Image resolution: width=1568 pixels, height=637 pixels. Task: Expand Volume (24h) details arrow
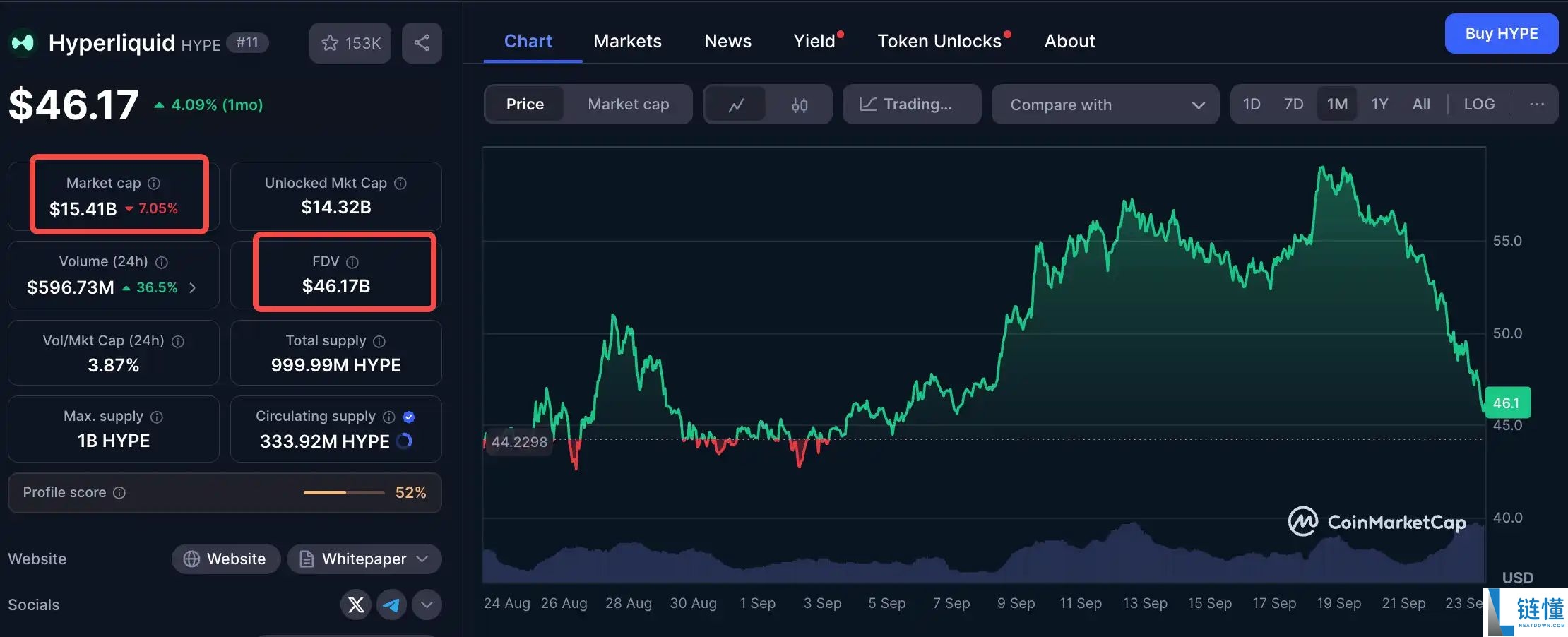pyautogui.click(x=192, y=287)
